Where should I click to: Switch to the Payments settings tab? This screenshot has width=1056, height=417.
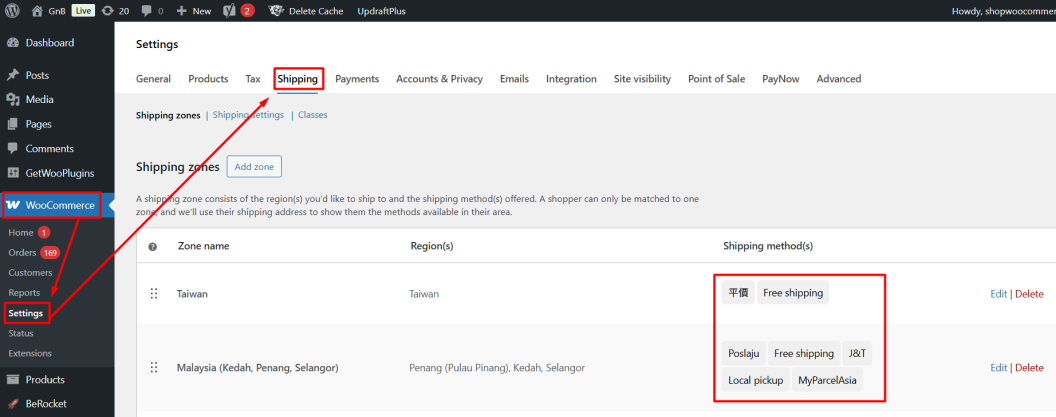(357, 79)
